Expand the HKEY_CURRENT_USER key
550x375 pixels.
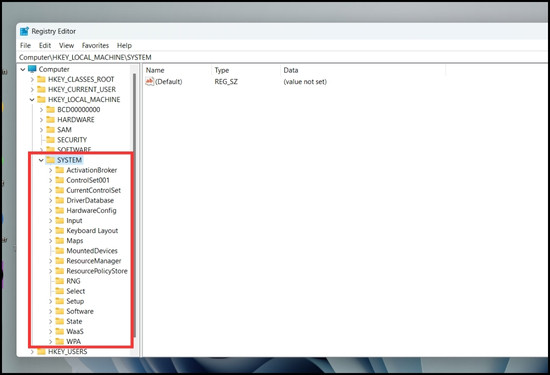32,90
